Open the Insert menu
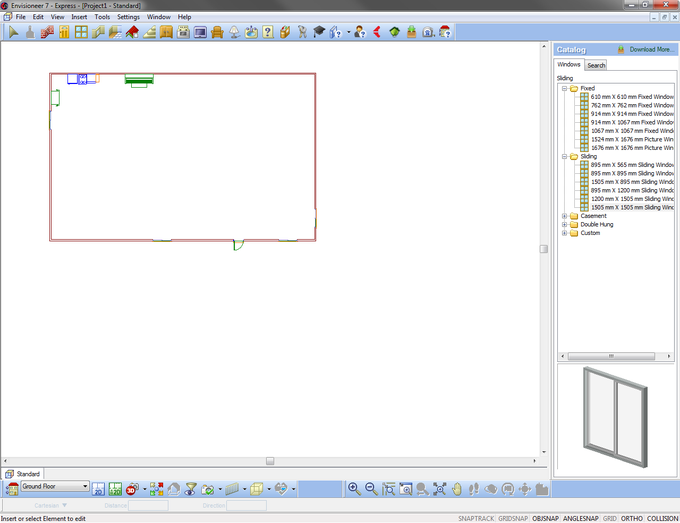The image size is (680, 523). pos(79,17)
